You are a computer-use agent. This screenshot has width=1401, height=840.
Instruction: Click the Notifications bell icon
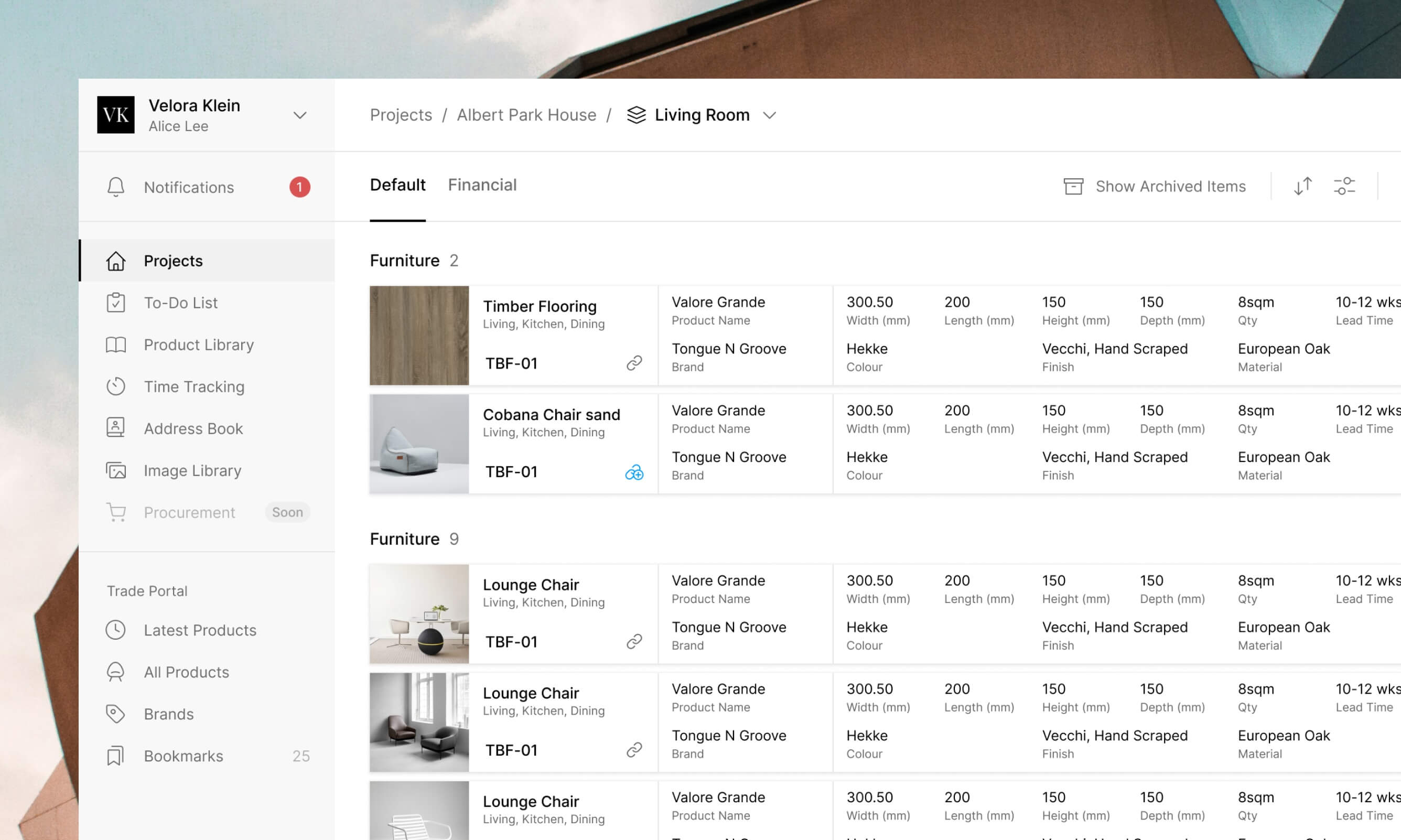115,187
